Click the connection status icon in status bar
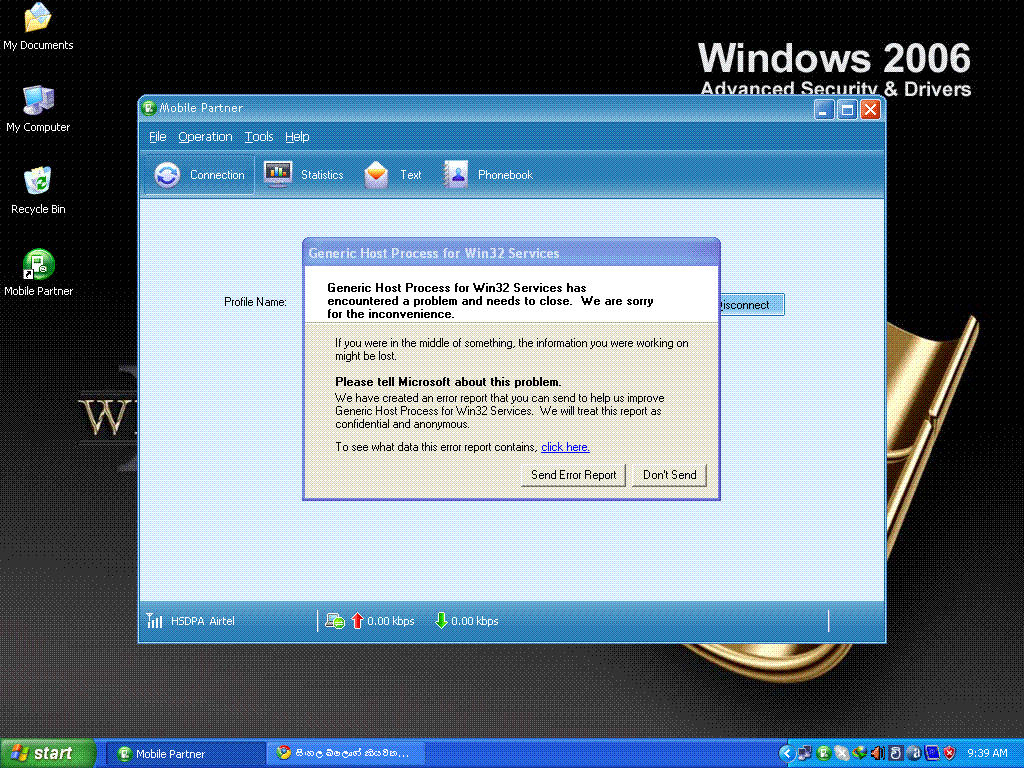 (335, 620)
